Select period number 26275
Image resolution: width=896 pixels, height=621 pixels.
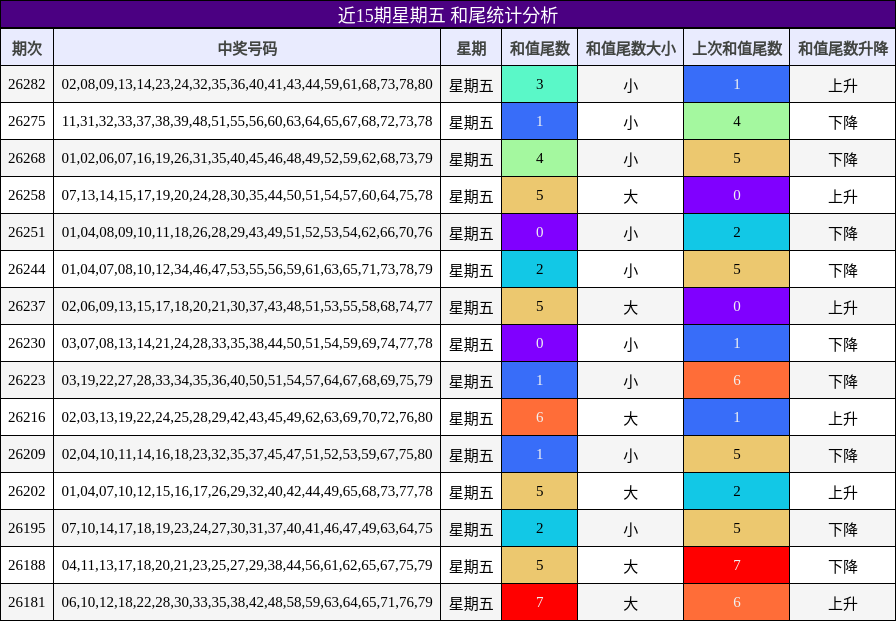tap(27, 121)
